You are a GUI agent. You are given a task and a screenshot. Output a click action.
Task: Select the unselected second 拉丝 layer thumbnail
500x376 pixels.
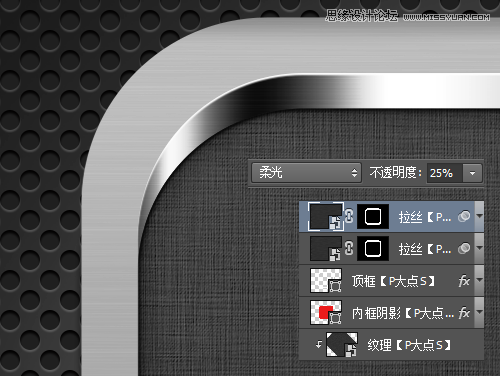[x=326, y=248]
